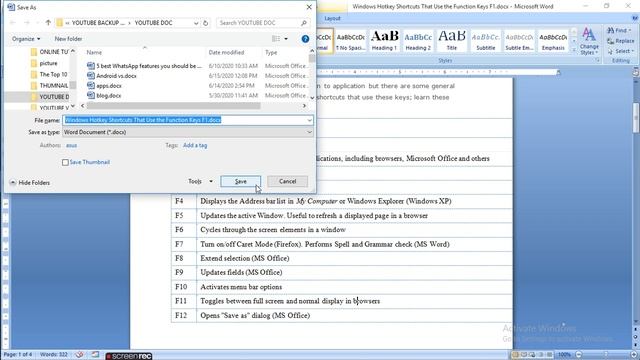640x360 pixels.
Task: Click the Words: 322 status entry
Action: [53, 355]
